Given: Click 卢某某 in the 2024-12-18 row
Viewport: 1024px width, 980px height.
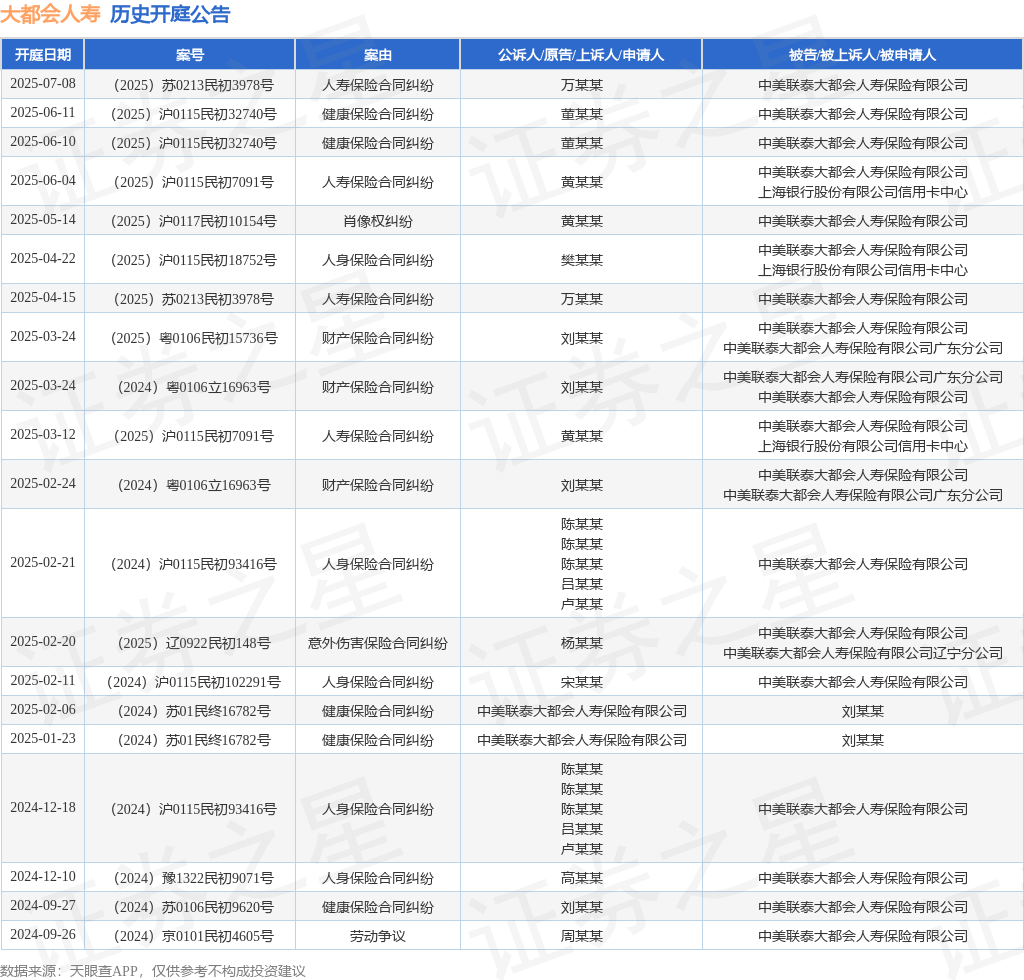Looking at the screenshot, I should coord(581,849).
